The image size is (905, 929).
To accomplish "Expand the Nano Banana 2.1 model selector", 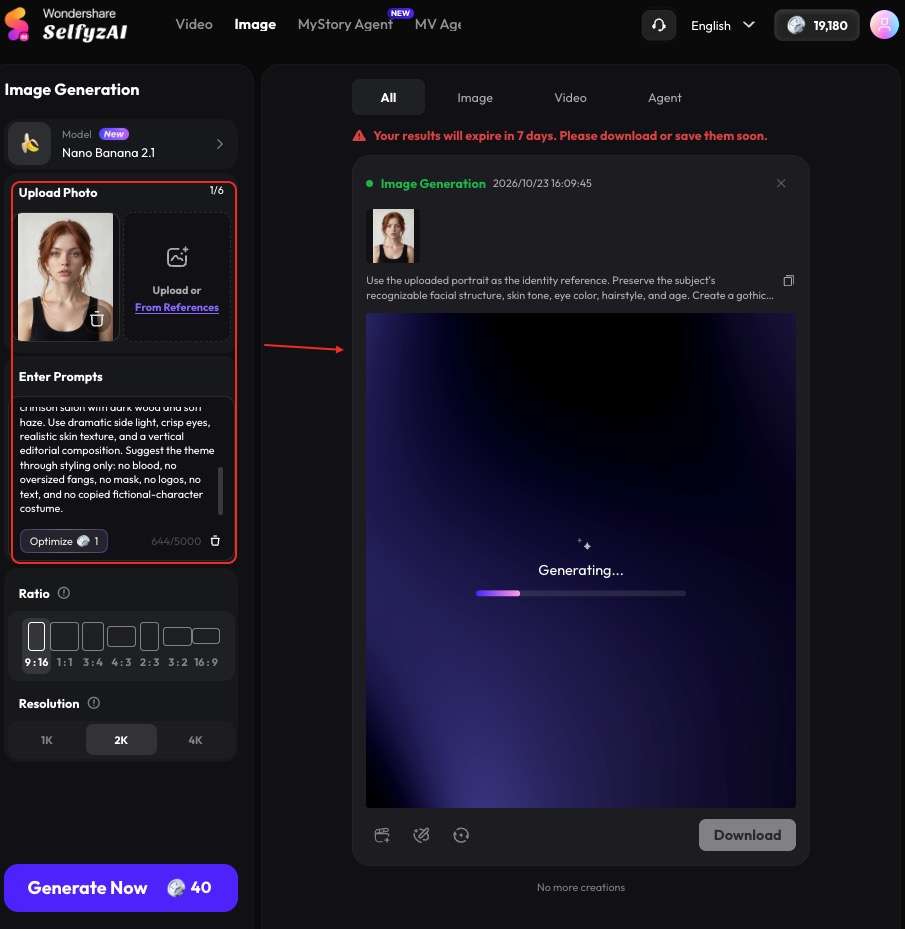I will [x=122, y=143].
